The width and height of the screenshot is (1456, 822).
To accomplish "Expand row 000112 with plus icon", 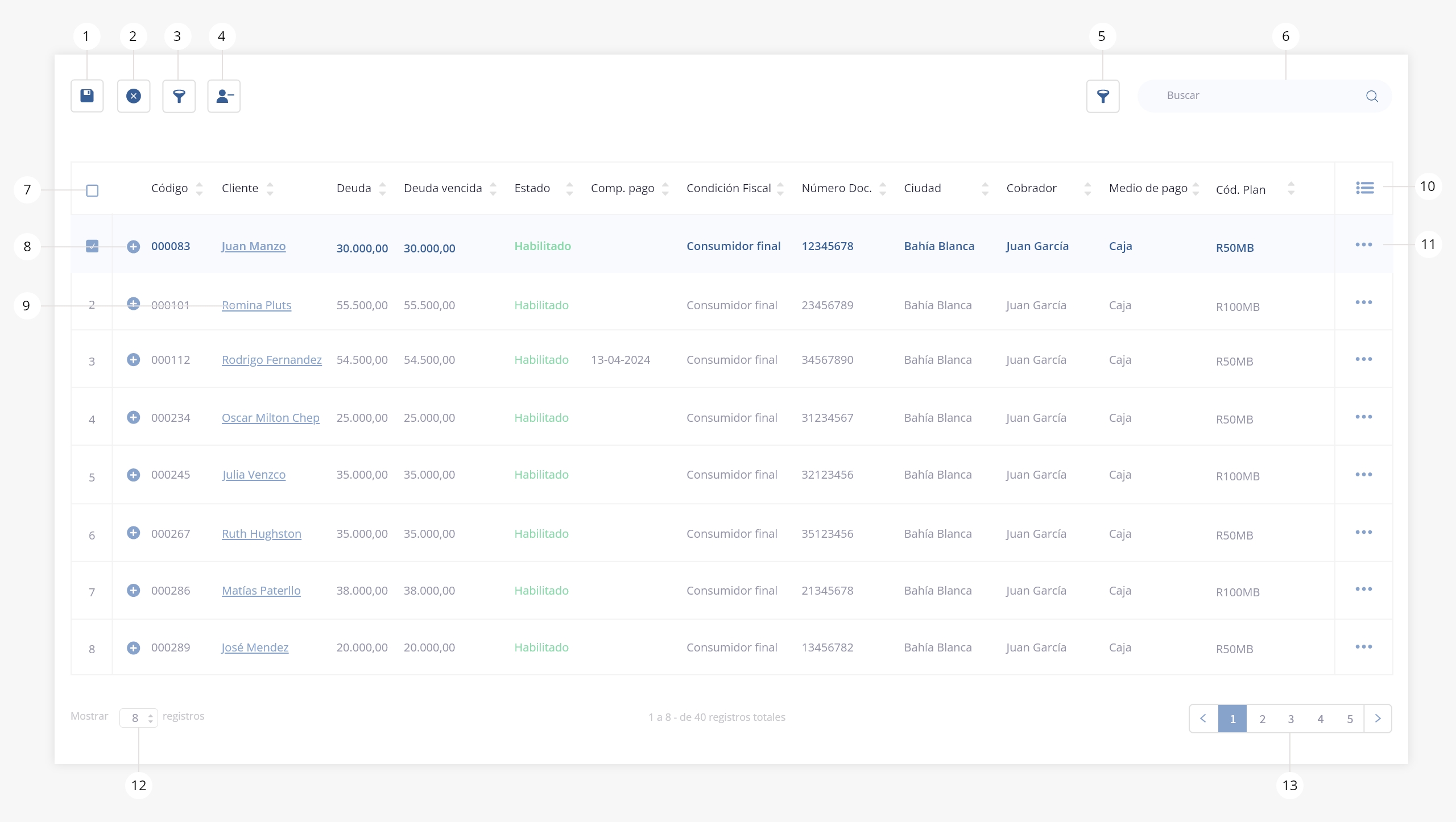I will 133,359.
